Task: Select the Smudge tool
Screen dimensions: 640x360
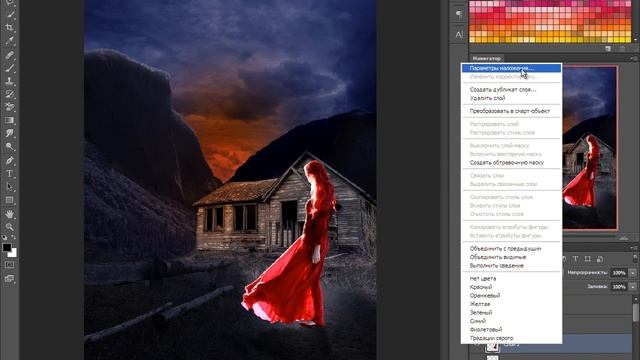Action: tap(10, 133)
